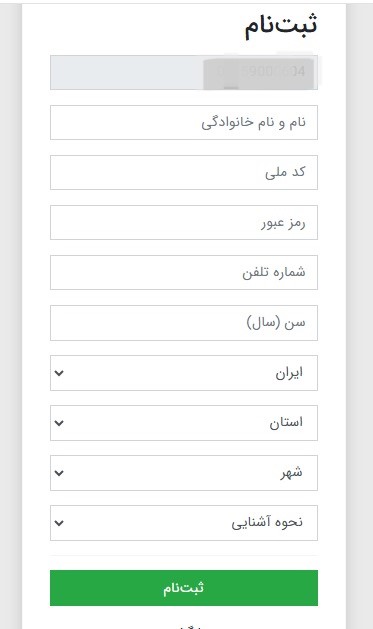Click the thin divider line above the green button

(184, 556)
